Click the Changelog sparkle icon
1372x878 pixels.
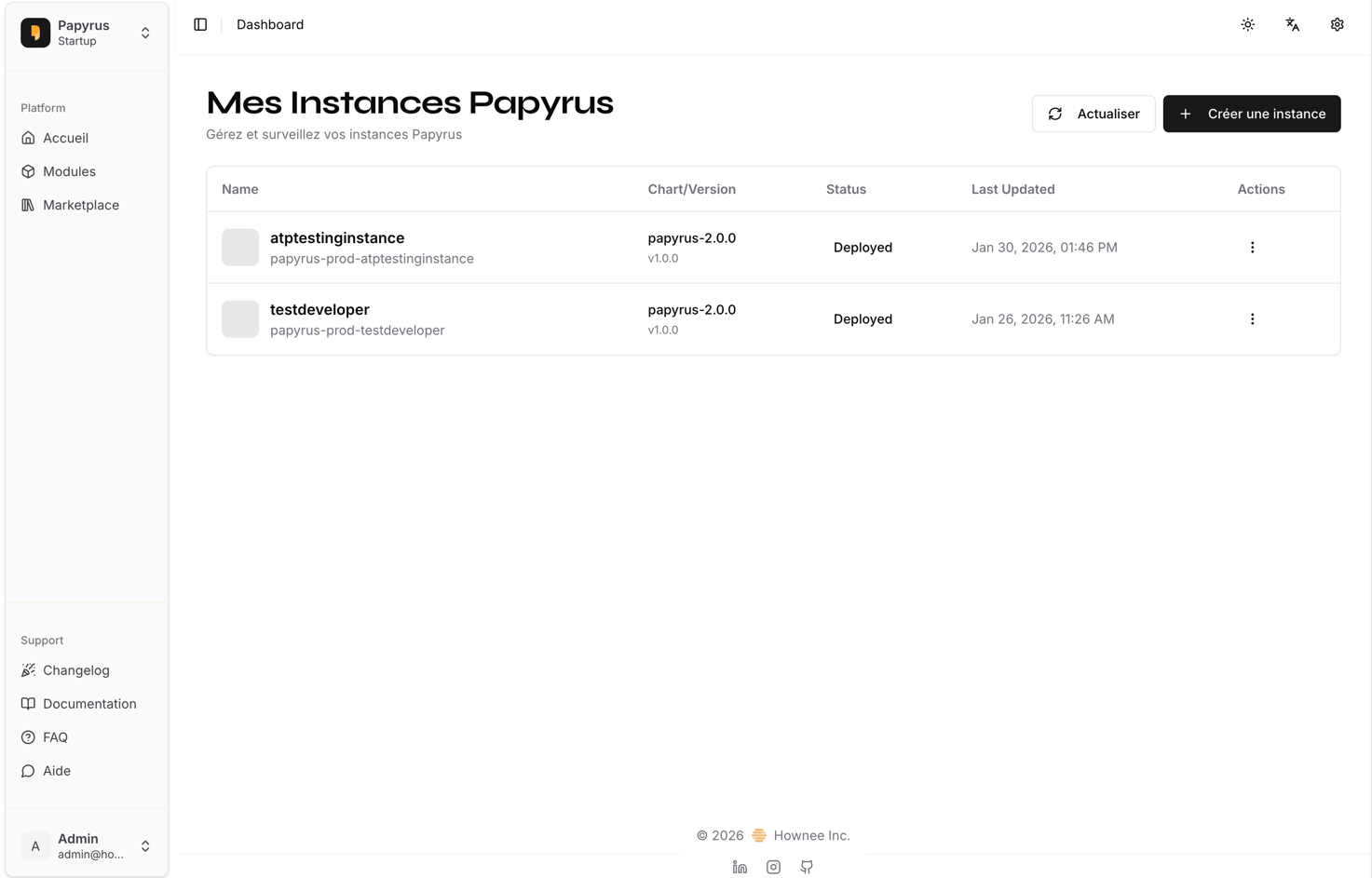(x=28, y=670)
